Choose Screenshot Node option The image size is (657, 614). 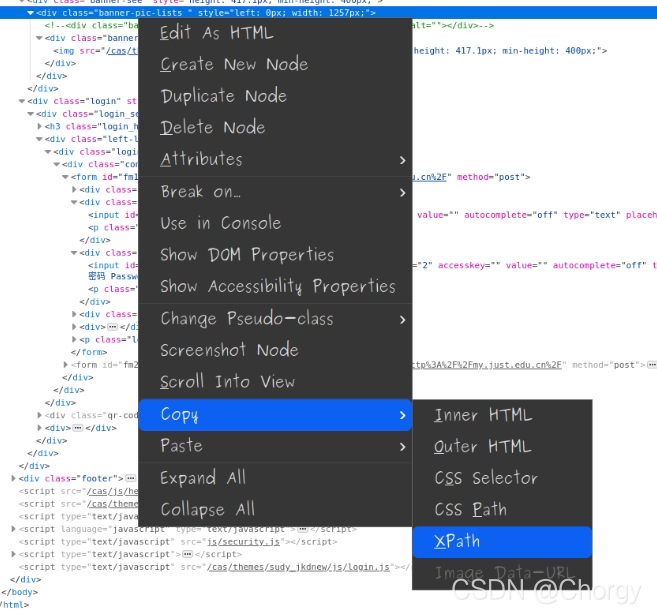275,350
